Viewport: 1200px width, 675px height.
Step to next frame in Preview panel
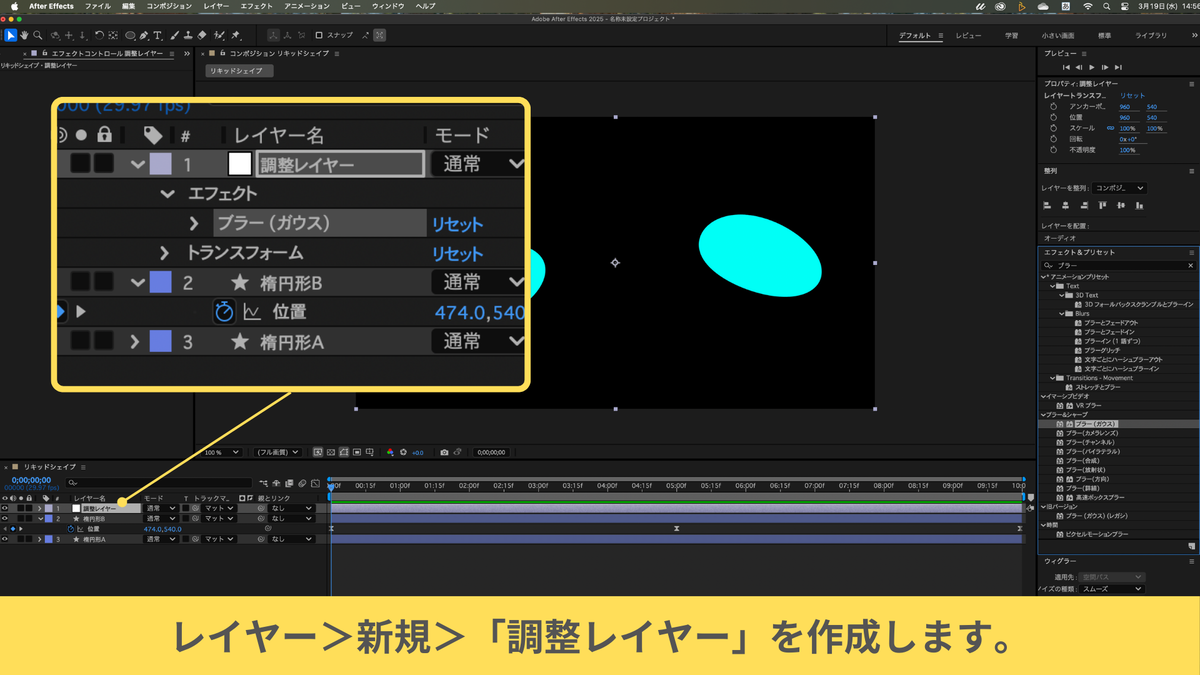(x=1105, y=67)
